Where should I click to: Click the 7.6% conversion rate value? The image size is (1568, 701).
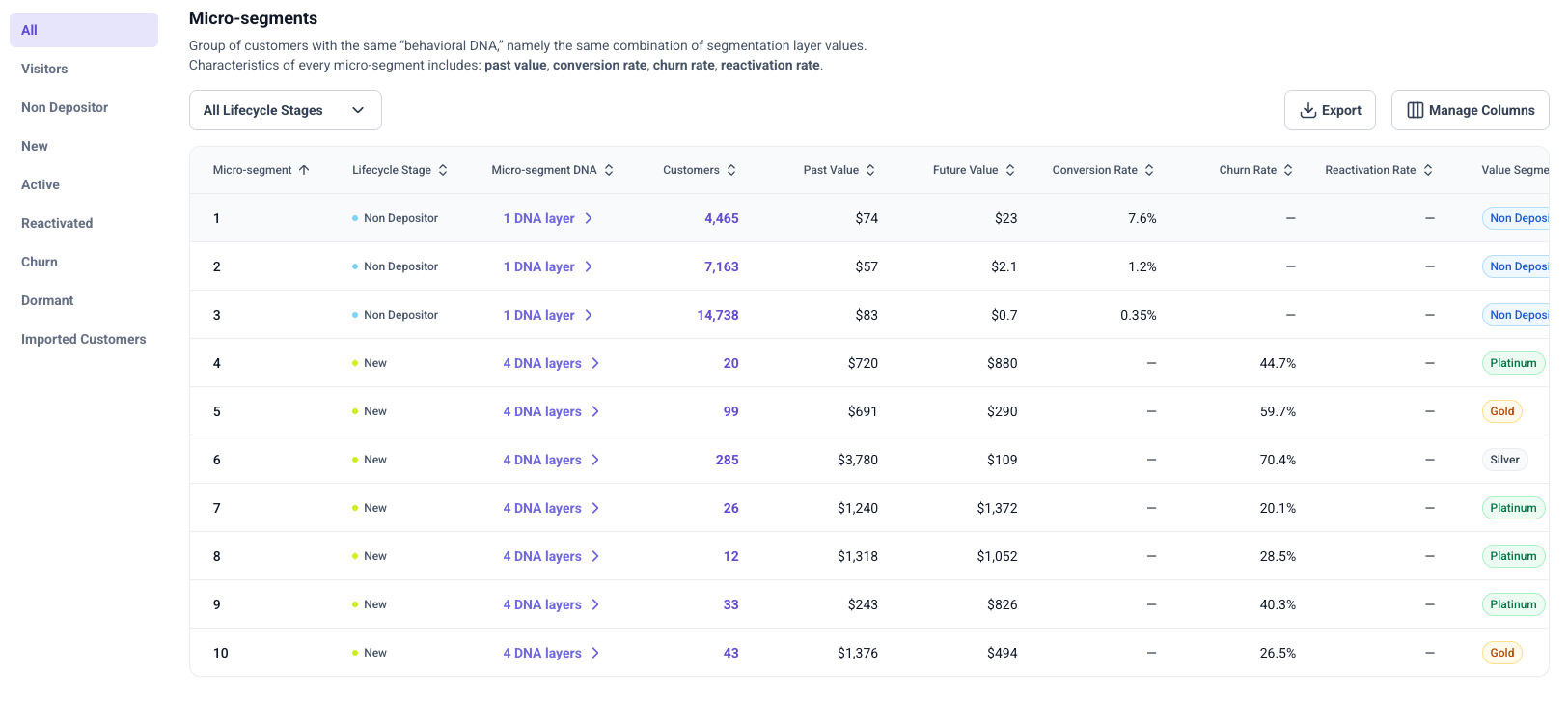(x=1142, y=218)
